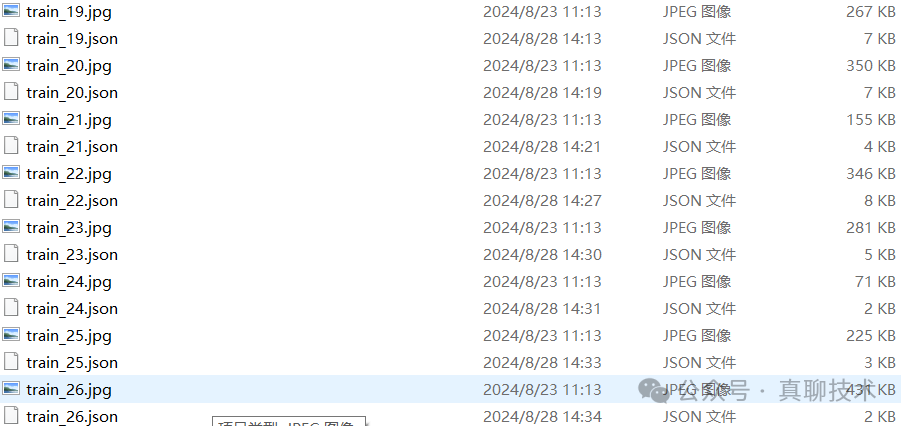
Task: Select the train_24.jpg image icon
Action: (11, 281)
